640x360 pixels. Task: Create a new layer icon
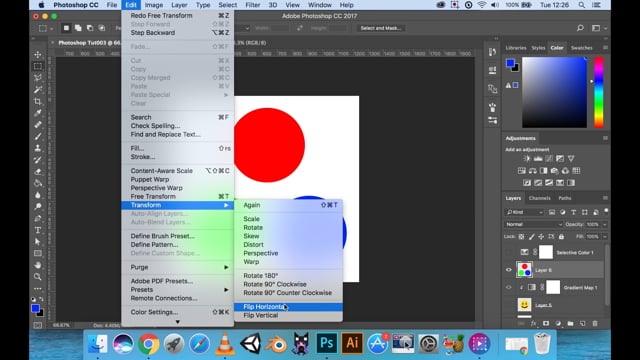coord(582,323)
